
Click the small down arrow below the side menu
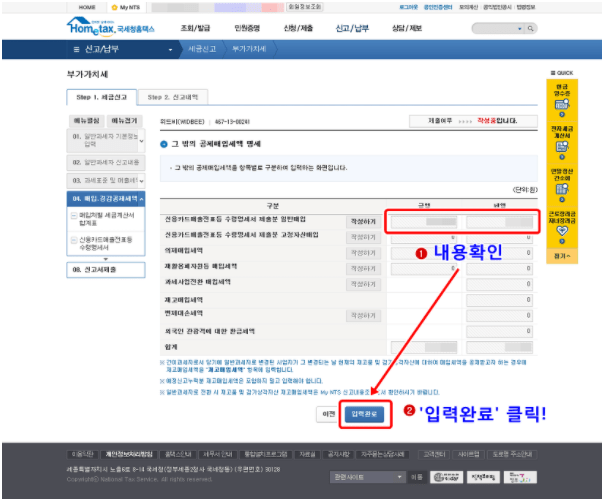click(106, 259)
